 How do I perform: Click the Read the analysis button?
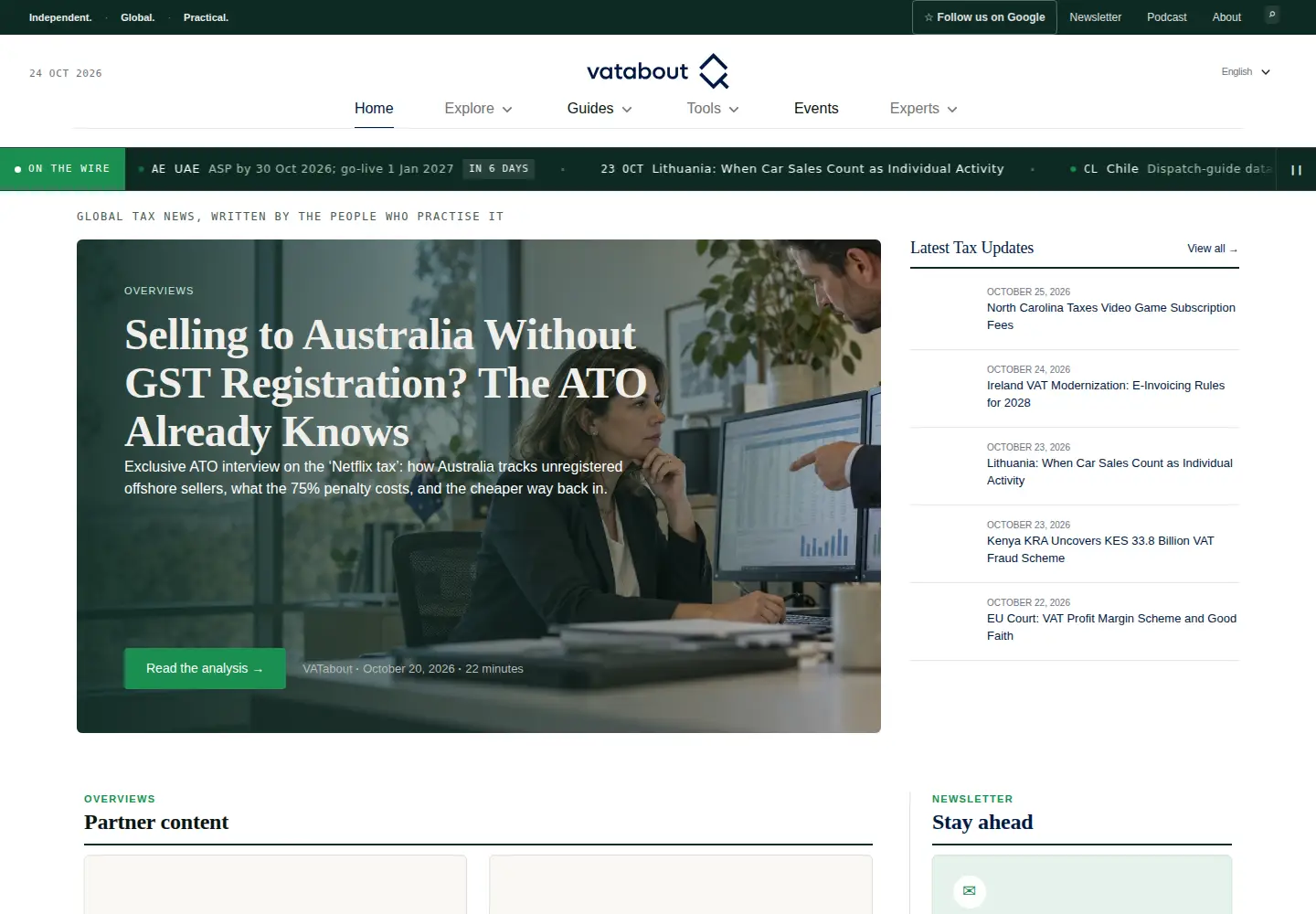coord(205,669)
